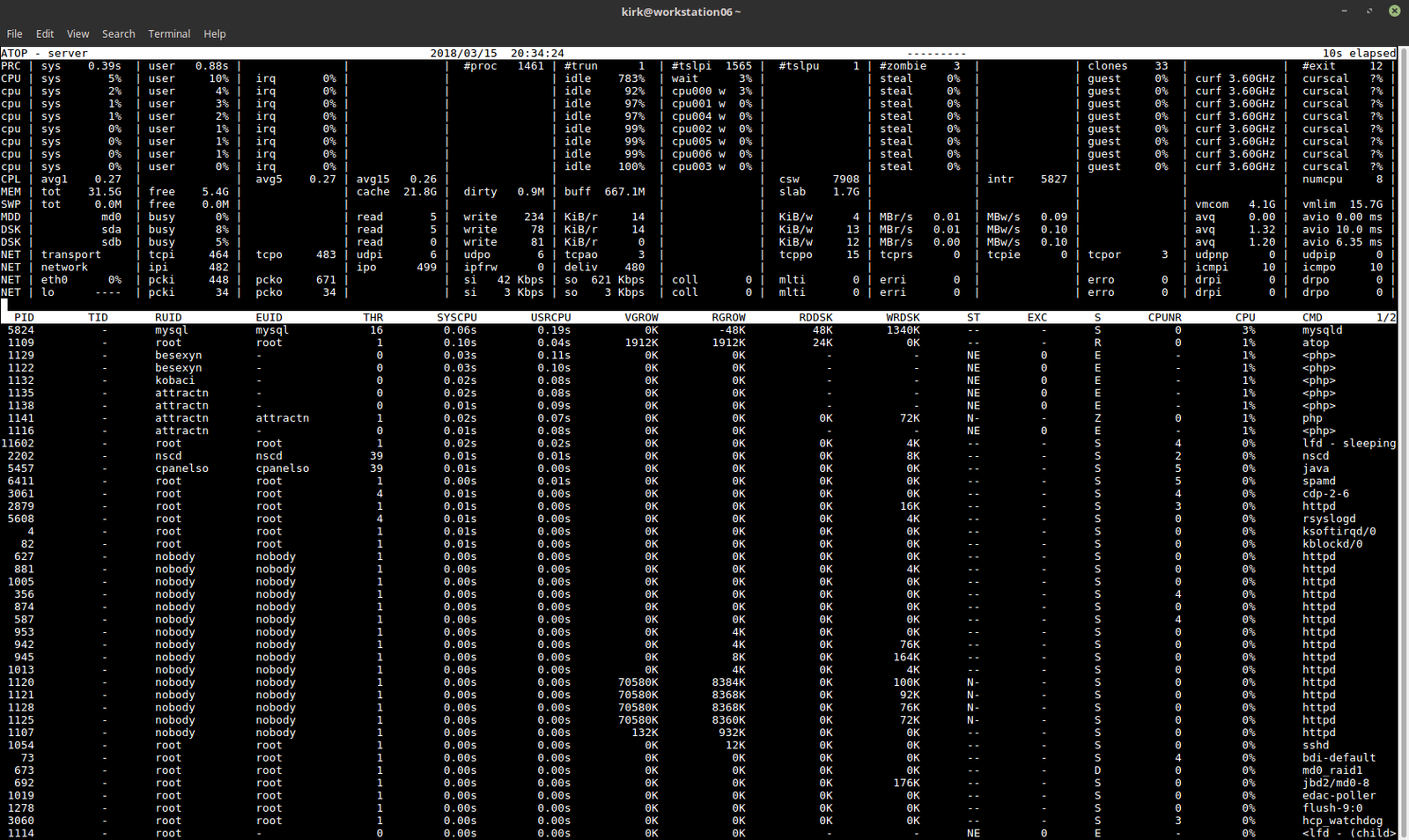Screen dimensions: 1409x840
Task: Click the '10s elapsed' text in ATOP header
Action: [x=1359, y=54]
